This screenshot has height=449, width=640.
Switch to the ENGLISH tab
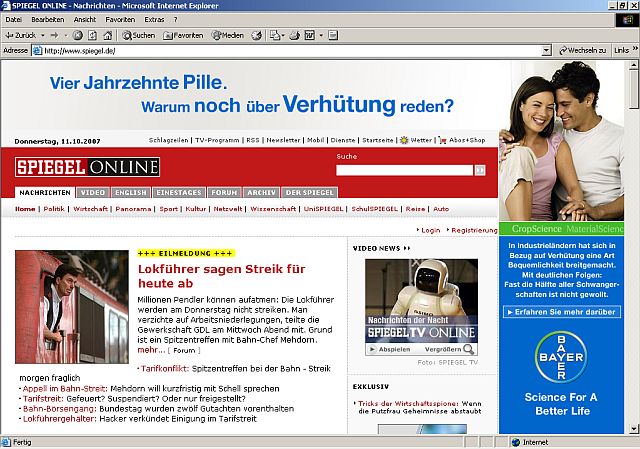pyautogui.click(x=131, y=193)
